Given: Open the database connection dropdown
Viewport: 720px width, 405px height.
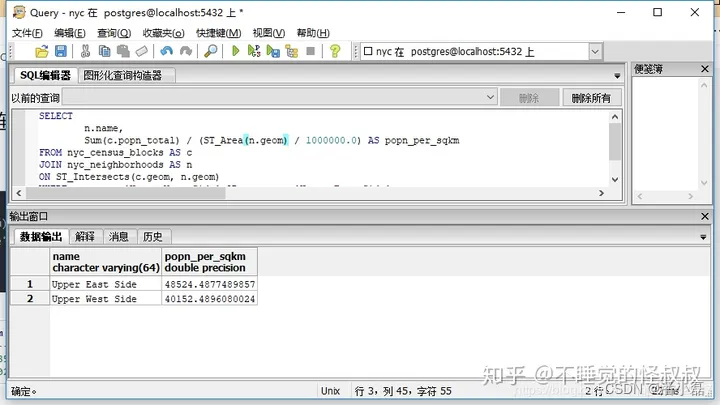Looking at the screenshot, I should [x=595, y=51].
